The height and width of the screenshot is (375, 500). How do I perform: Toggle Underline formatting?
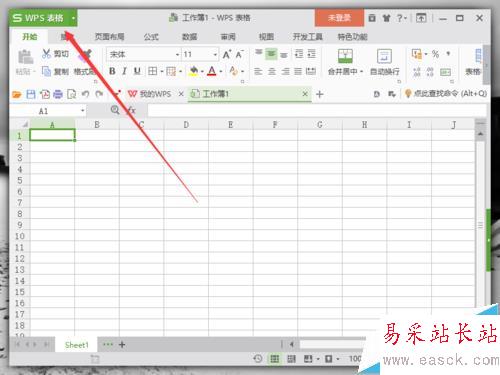click(137, 71)
